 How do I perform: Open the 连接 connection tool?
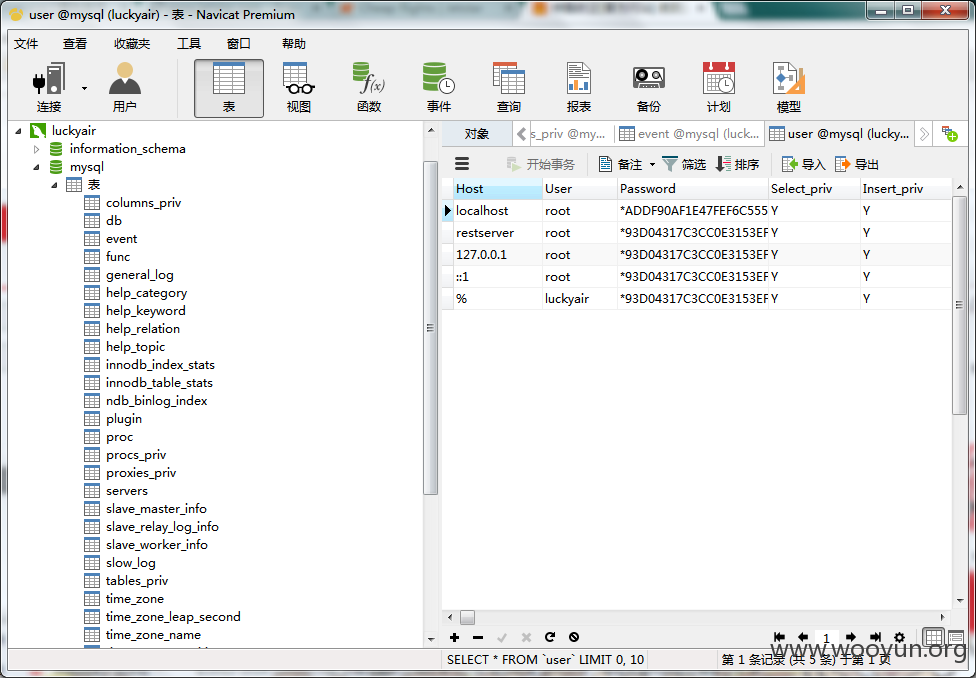point(49,88)
